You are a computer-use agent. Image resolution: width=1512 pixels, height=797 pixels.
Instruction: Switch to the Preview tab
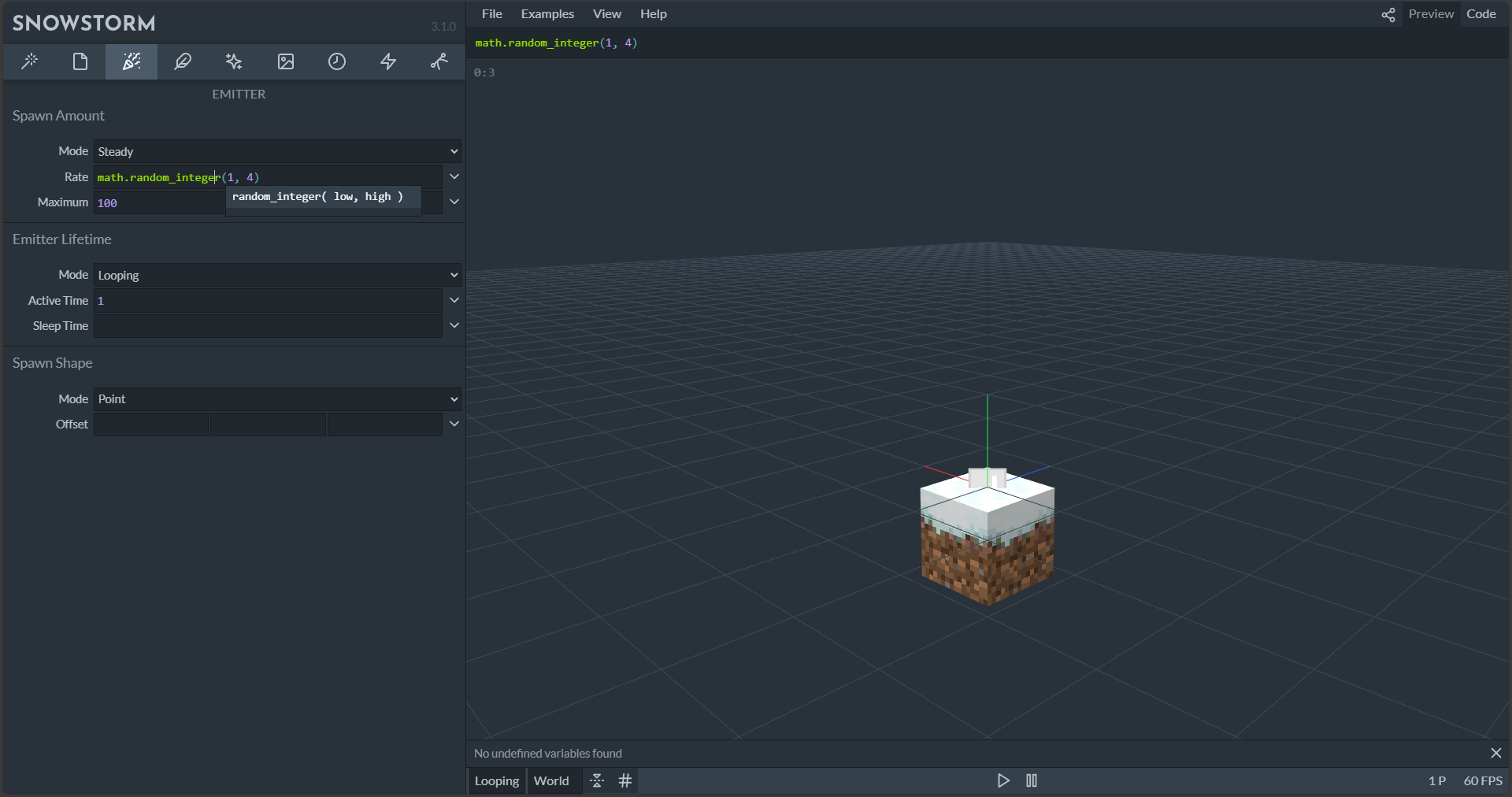[1431, 13]
